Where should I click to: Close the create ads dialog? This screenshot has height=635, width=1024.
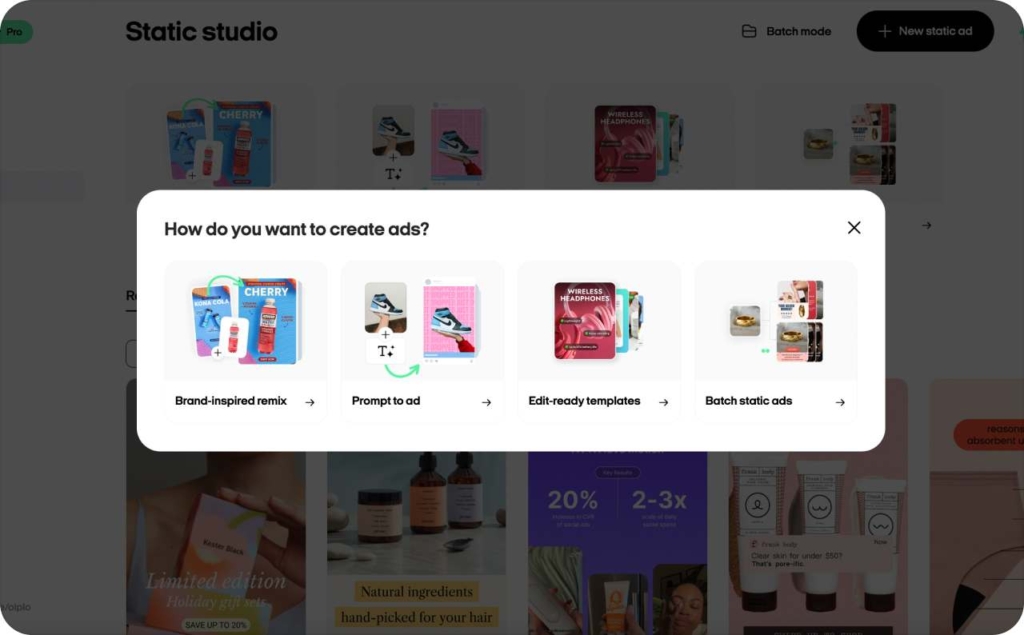click(x=854, y=227)
